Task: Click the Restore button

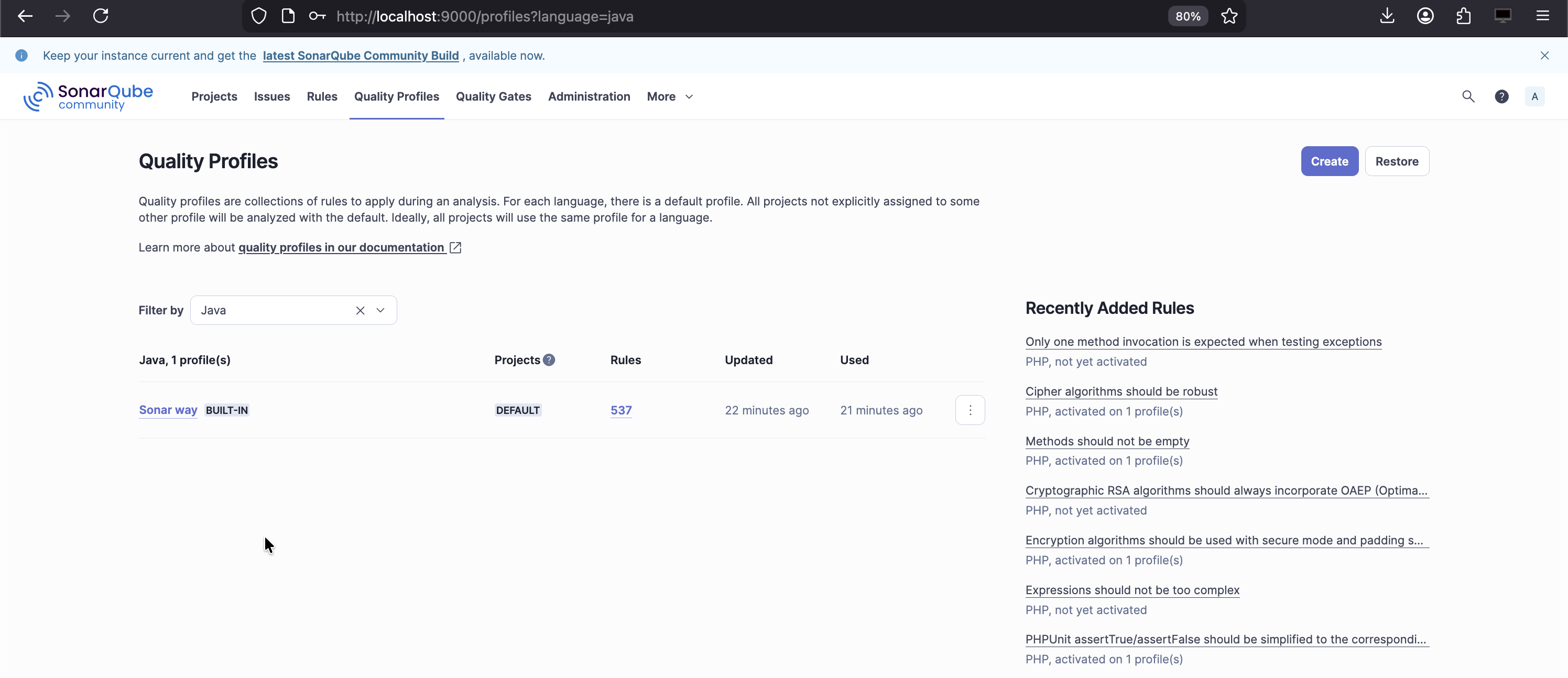Action: pyautogui.click(x=1396, y=161)
